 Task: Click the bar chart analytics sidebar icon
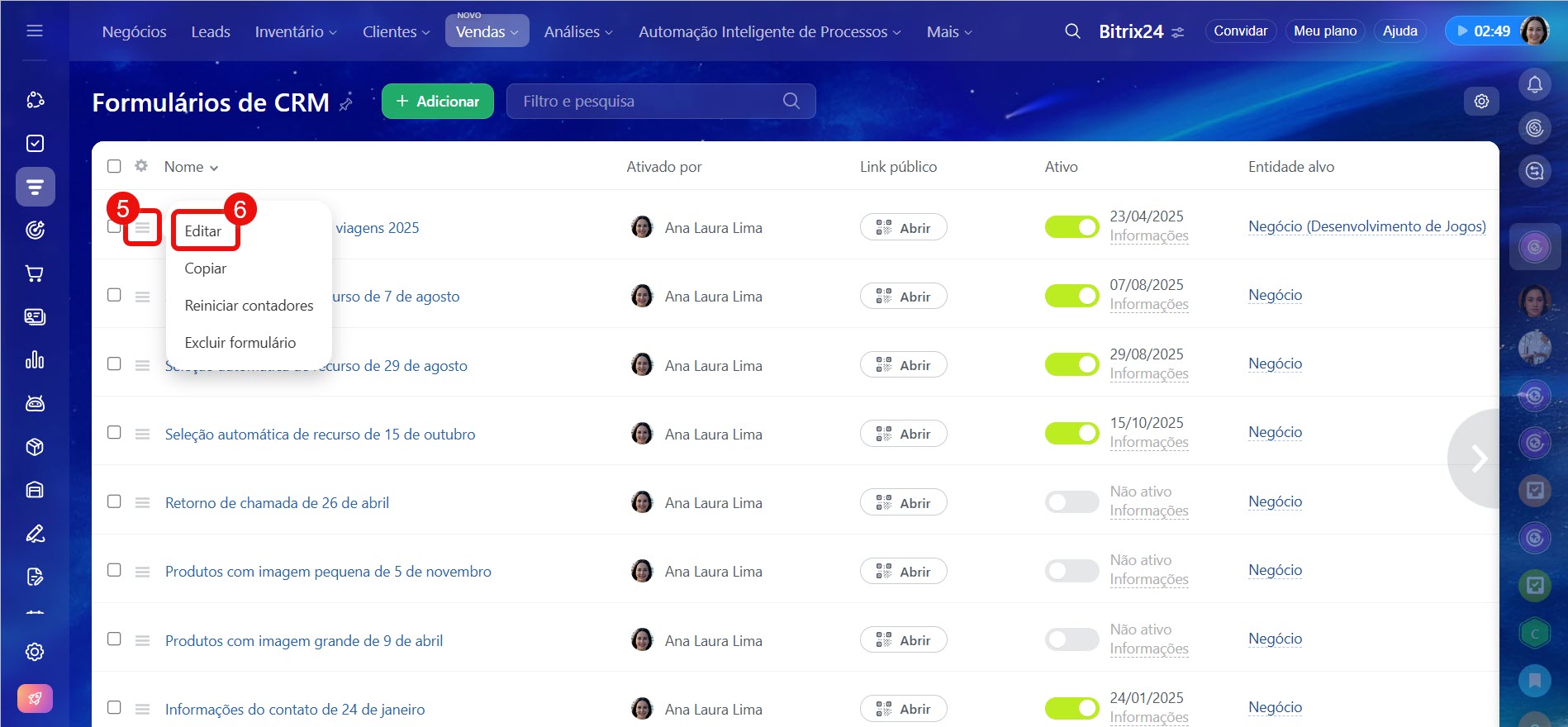(35, 360)
